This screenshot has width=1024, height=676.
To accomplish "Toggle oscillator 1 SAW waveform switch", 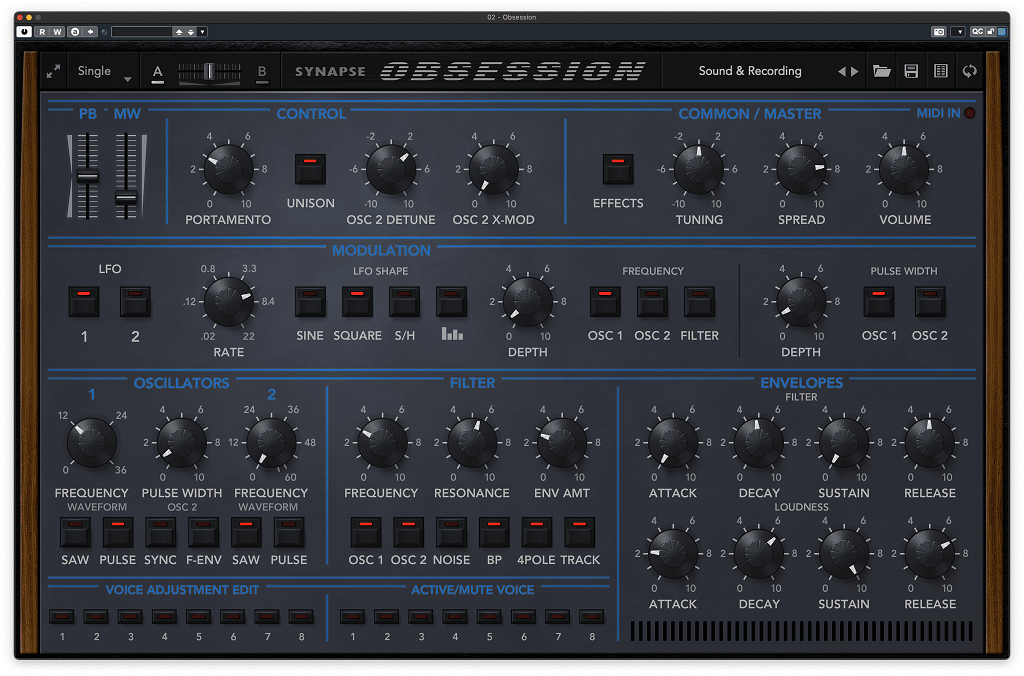I will point(75,532).
